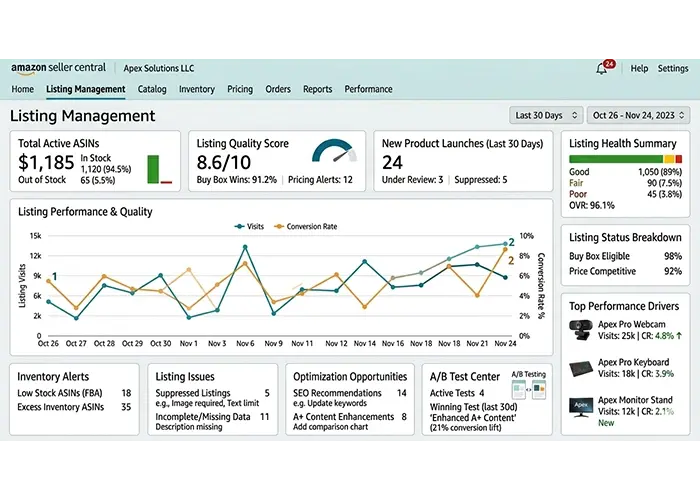Click the Active Tests 4 entry
700x500 pixels.
457,393
